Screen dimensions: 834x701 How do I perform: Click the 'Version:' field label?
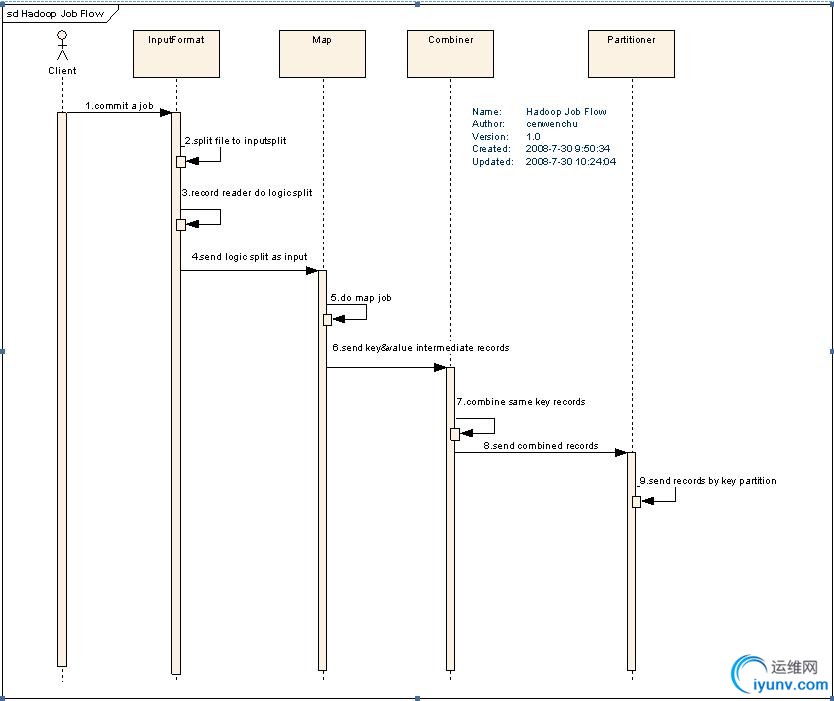(490, 136)
